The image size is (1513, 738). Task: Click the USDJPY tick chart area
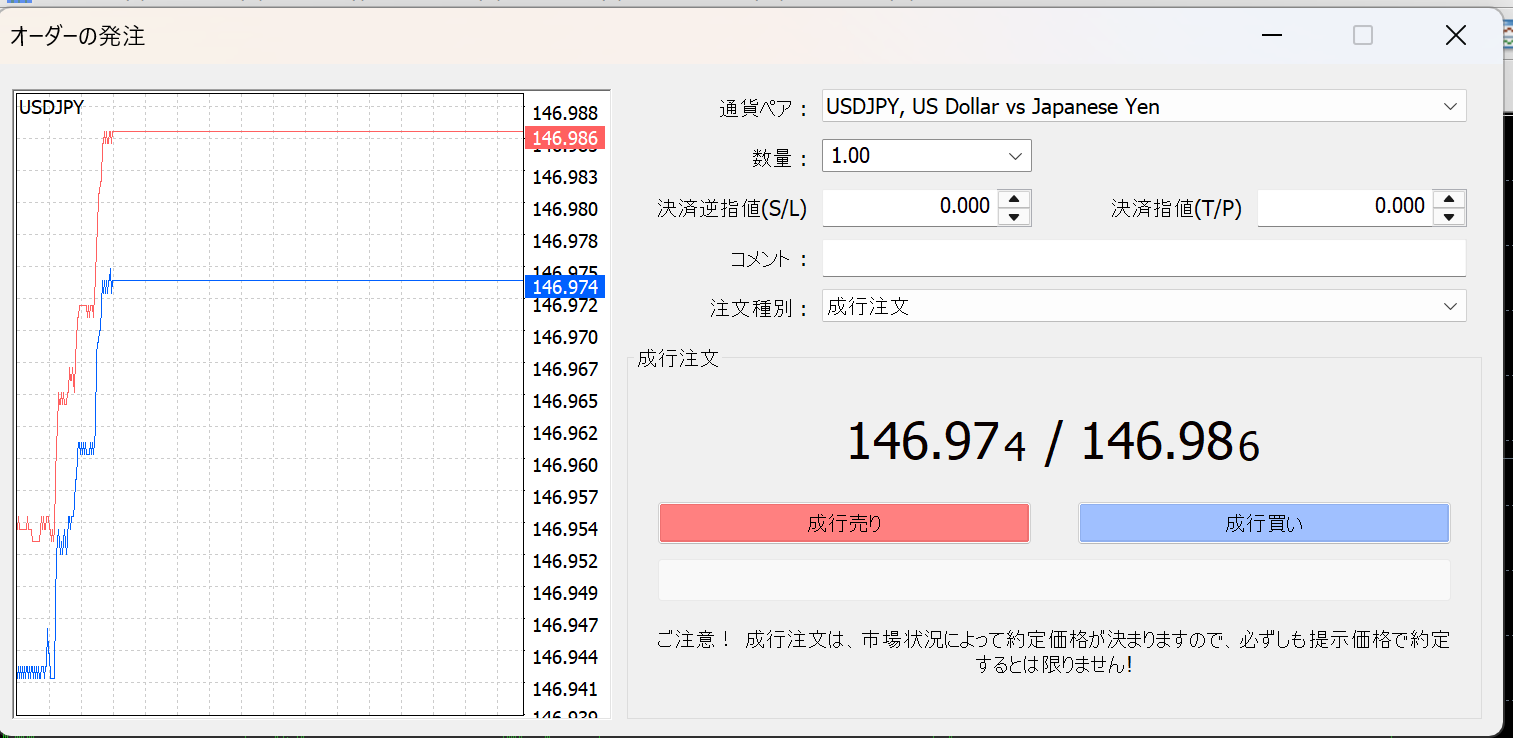(x=300, y=450)
